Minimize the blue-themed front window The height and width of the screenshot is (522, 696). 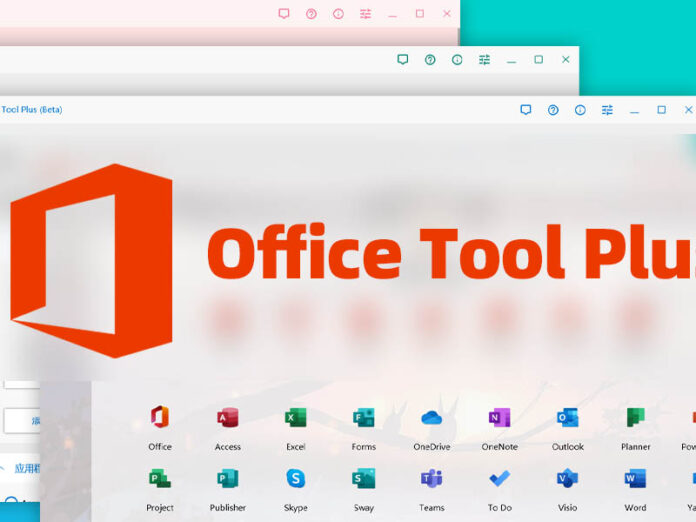(634, 110)
